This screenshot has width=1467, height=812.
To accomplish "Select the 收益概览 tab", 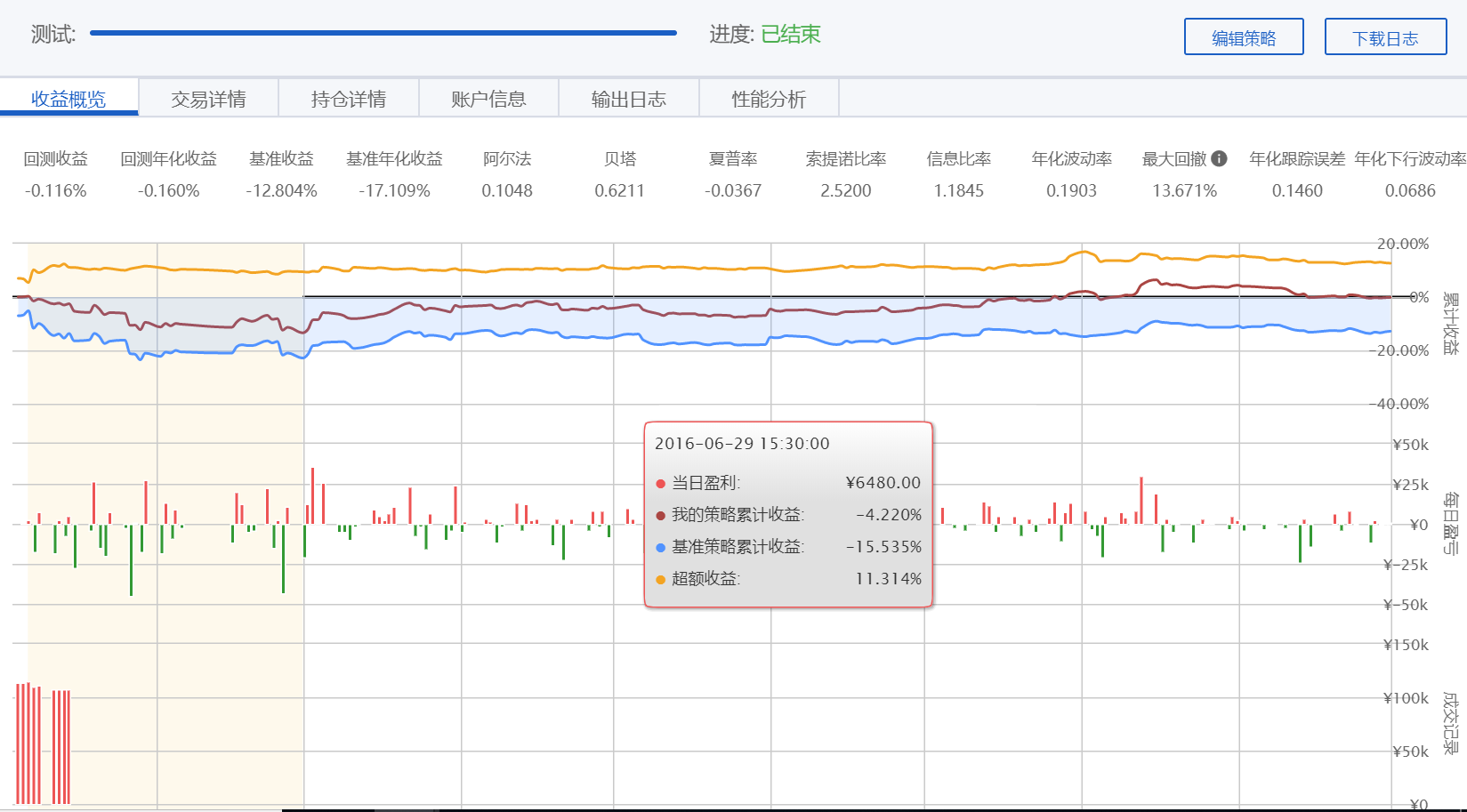I will [x=69, y=99].
